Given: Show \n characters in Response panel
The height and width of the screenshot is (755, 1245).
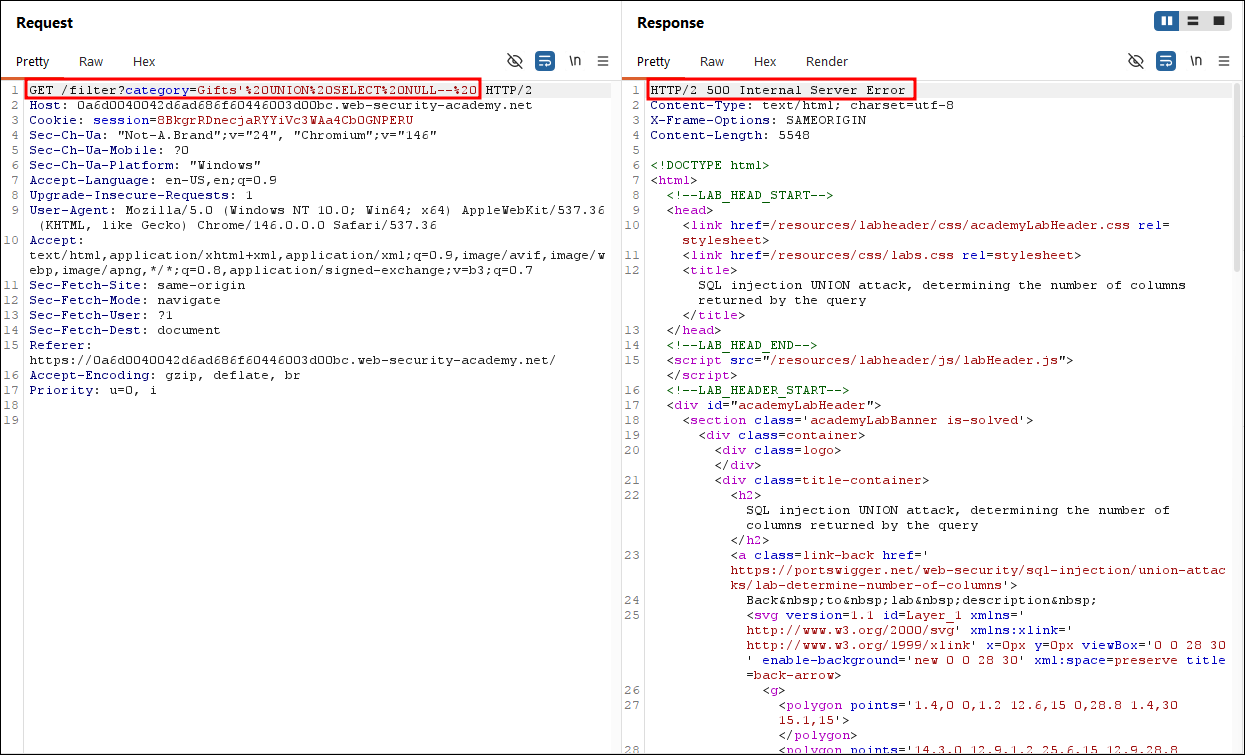Looking at the screenshot, I should coord(1196,61).
